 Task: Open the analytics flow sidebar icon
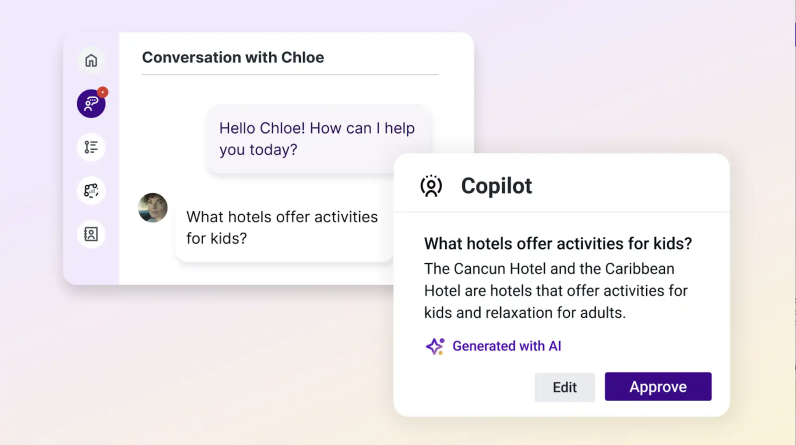(91, 191)
